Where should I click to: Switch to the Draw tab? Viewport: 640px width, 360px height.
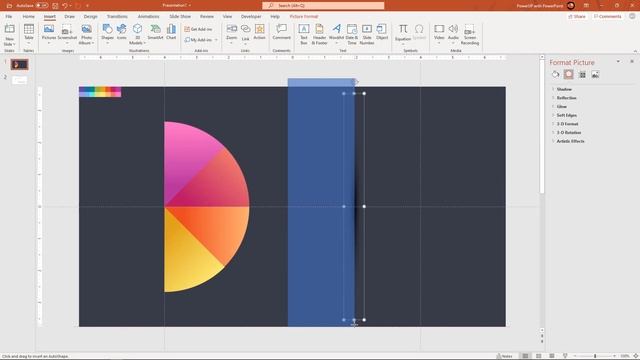click(x=69, y=17)
